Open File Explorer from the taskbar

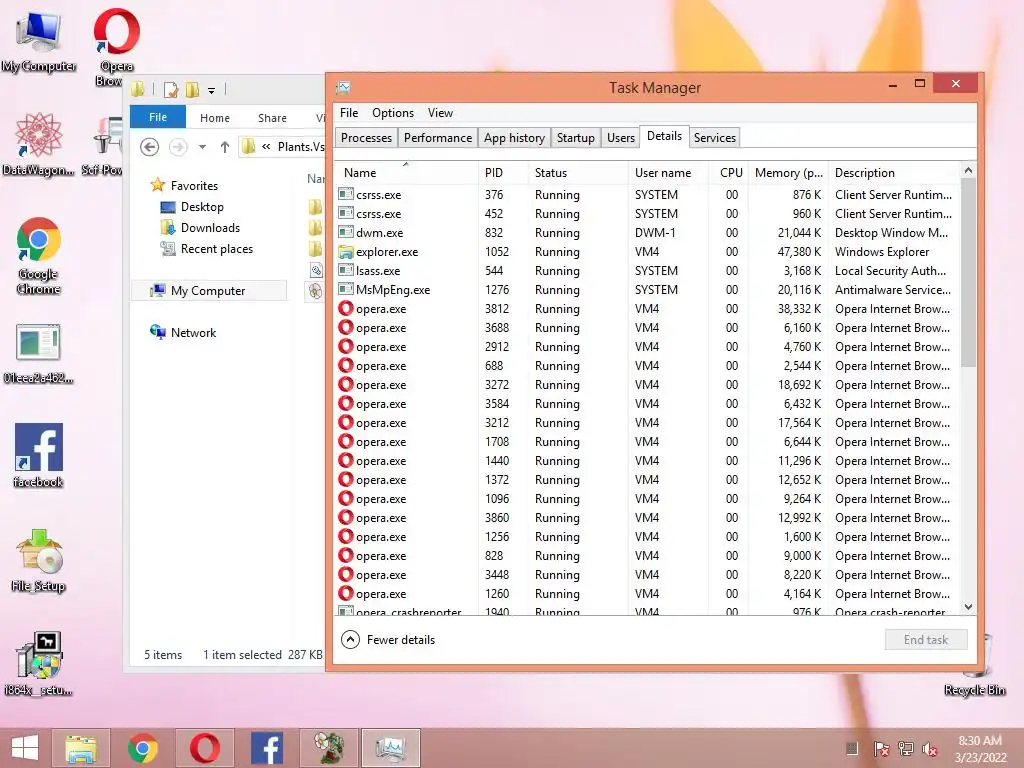80,748
